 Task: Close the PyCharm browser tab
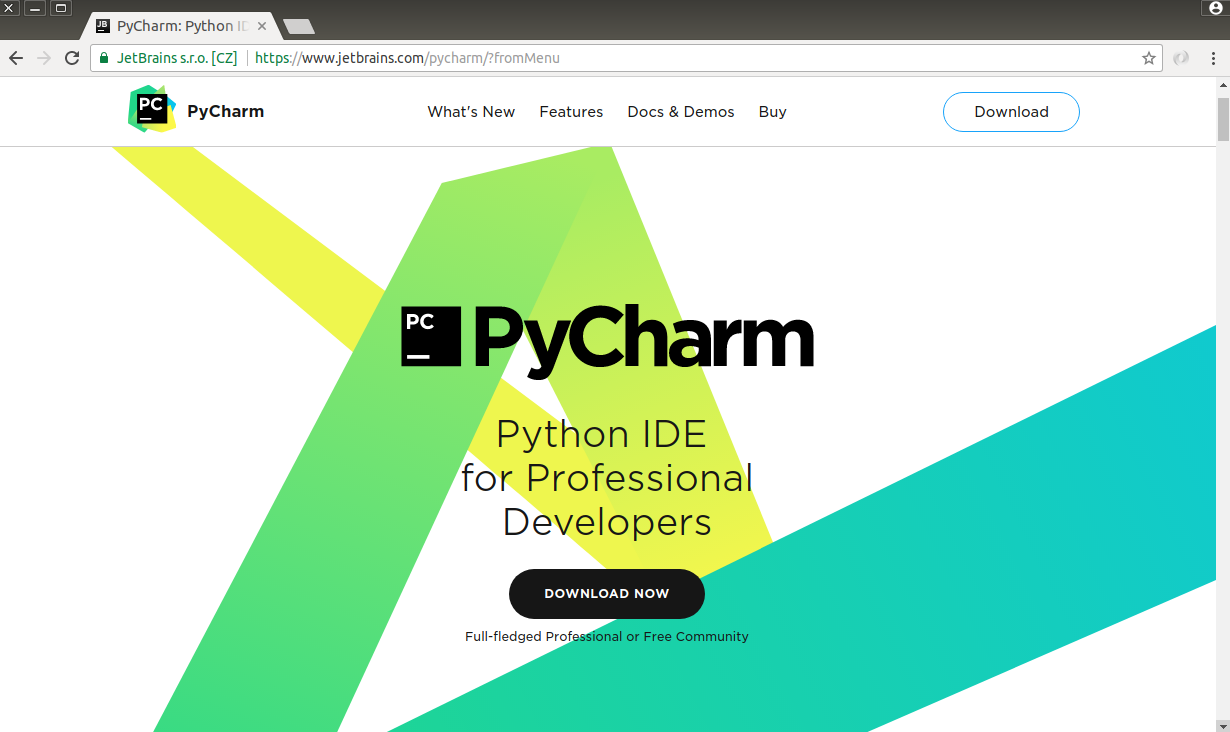click(262, 26)
